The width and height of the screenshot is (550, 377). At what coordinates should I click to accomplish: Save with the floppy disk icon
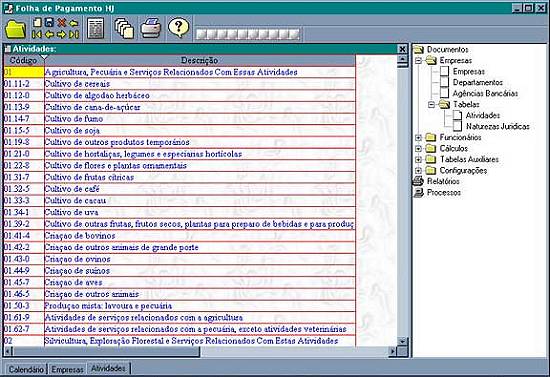49,23
